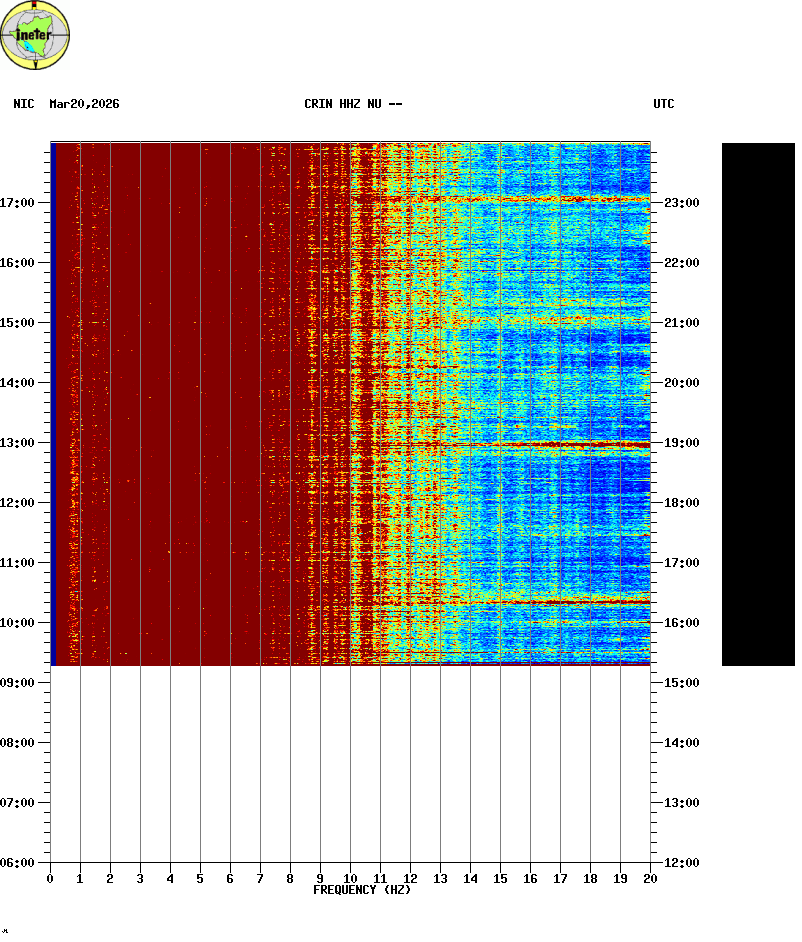This screenshot has height=942, width=802.
Task: Select the 19:00 UTC time label
Action: (x=681, y=443)
